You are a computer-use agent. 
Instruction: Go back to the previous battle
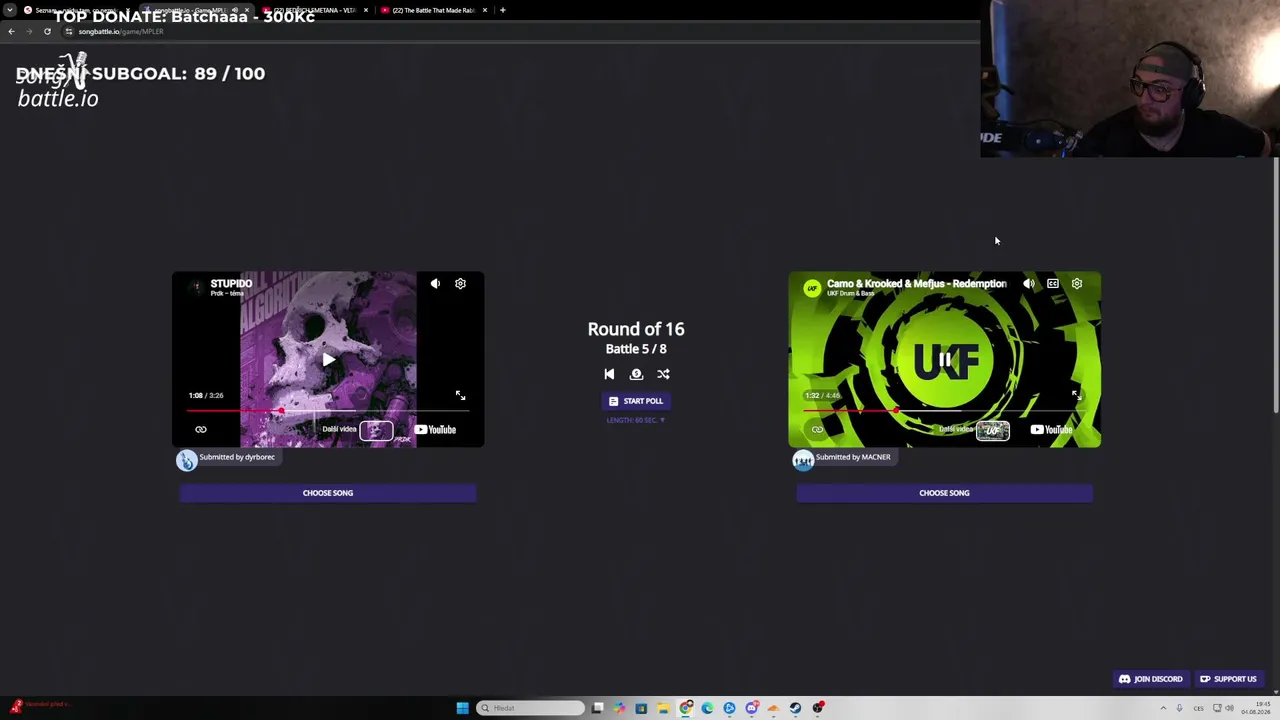609,374
